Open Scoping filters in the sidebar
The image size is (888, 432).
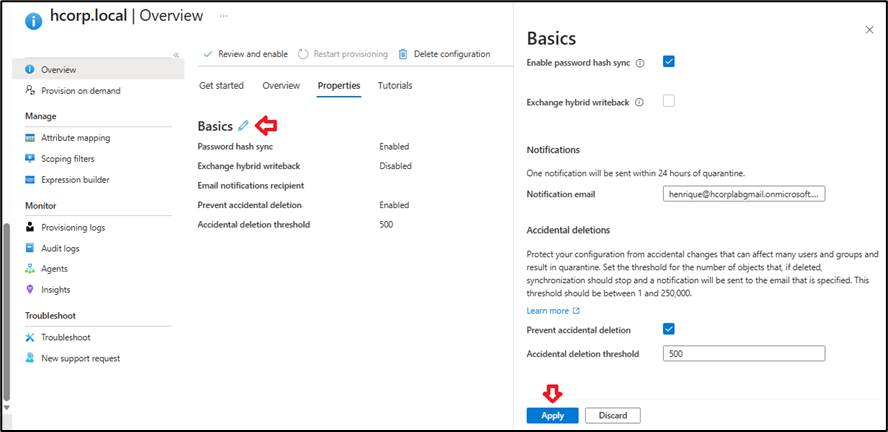(68, 159)
